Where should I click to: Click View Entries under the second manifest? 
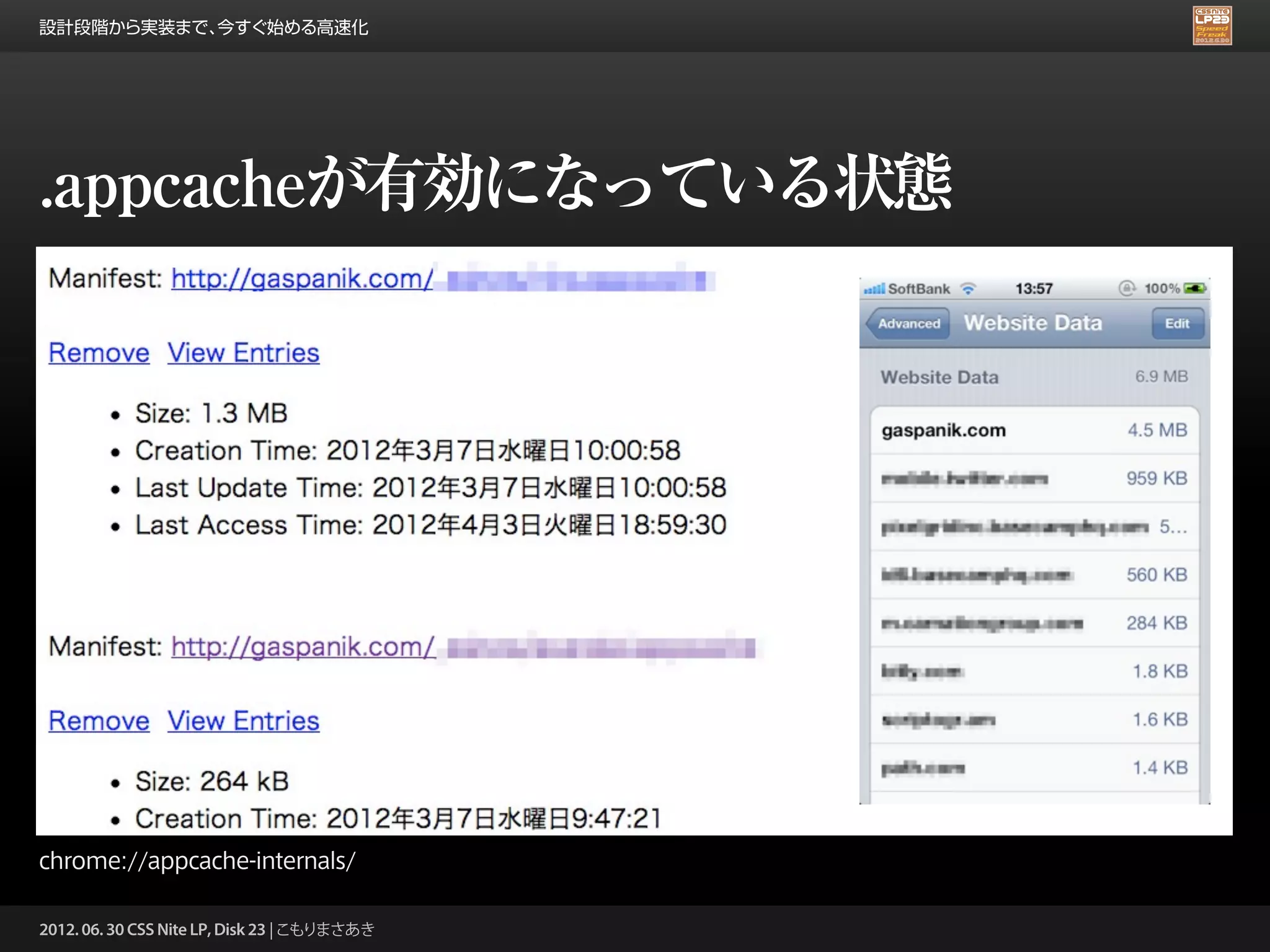click(x=243, y=721)
